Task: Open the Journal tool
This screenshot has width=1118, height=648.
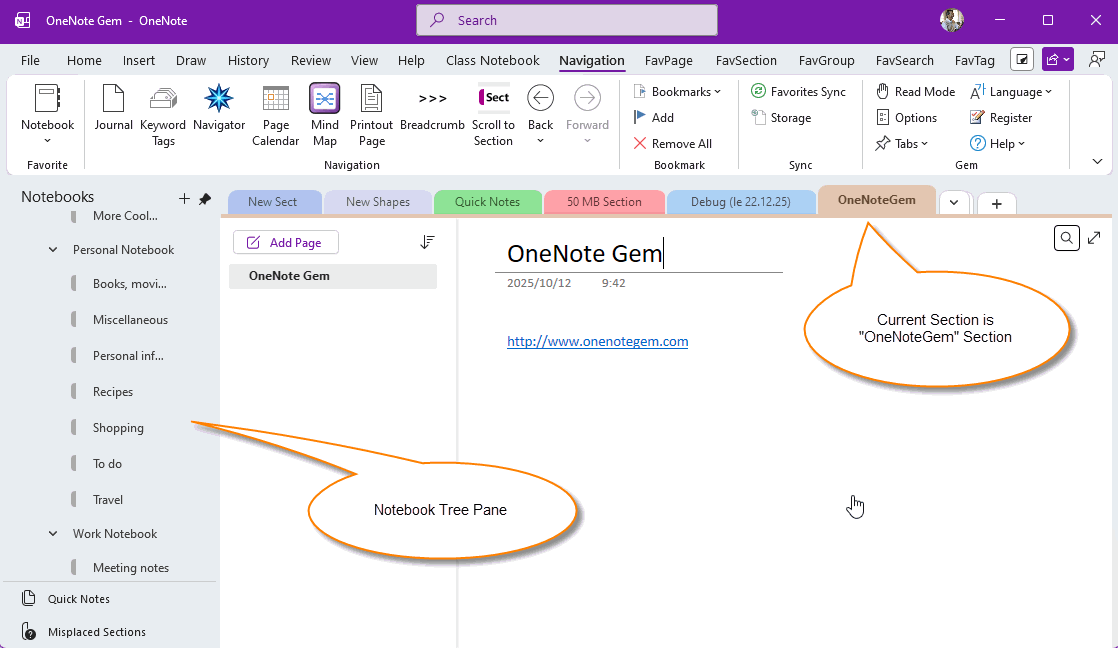Action: coord(113,108)
